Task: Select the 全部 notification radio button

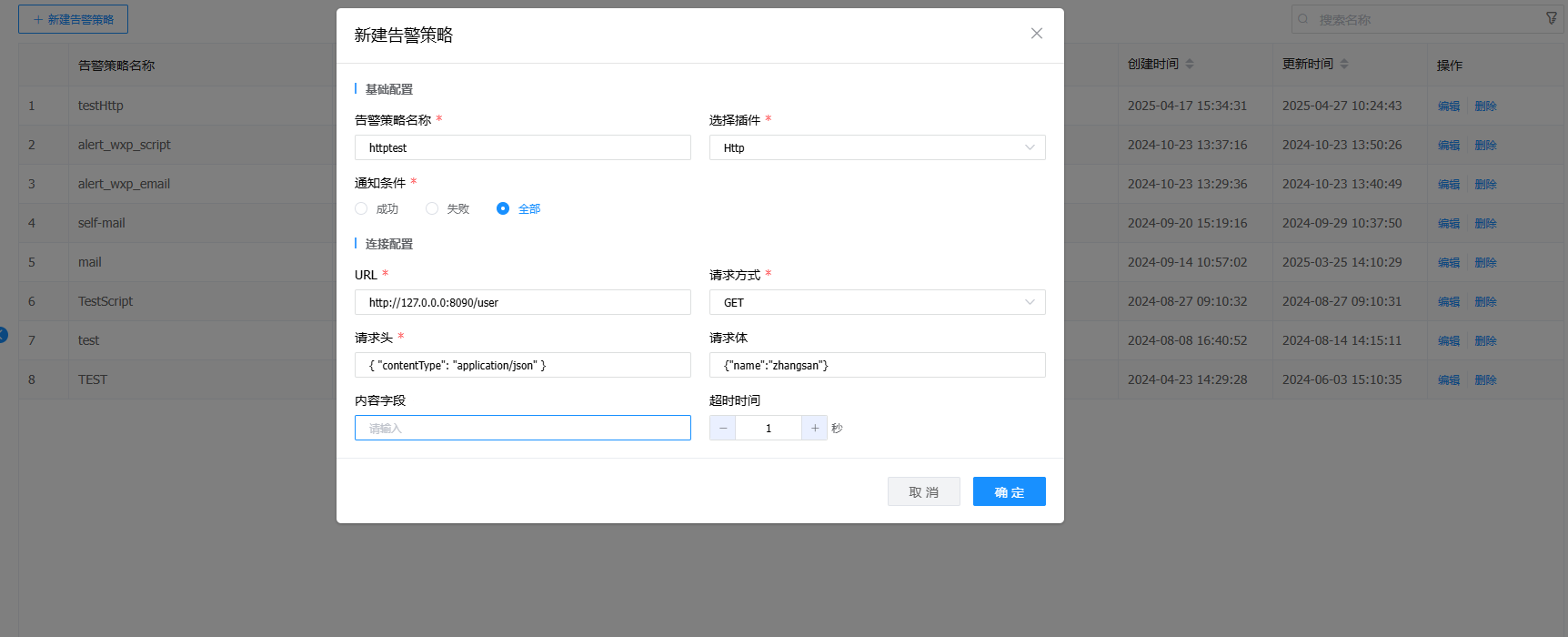Action: click(503, 208)
